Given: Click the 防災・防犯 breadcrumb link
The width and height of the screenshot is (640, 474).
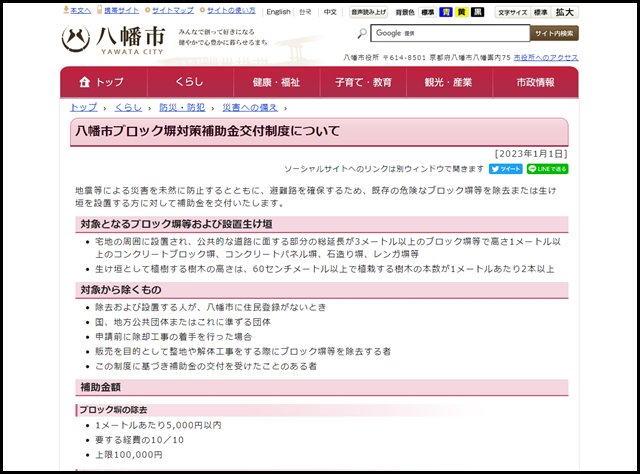Looking at the screenshot, I should tap(181, 107).
